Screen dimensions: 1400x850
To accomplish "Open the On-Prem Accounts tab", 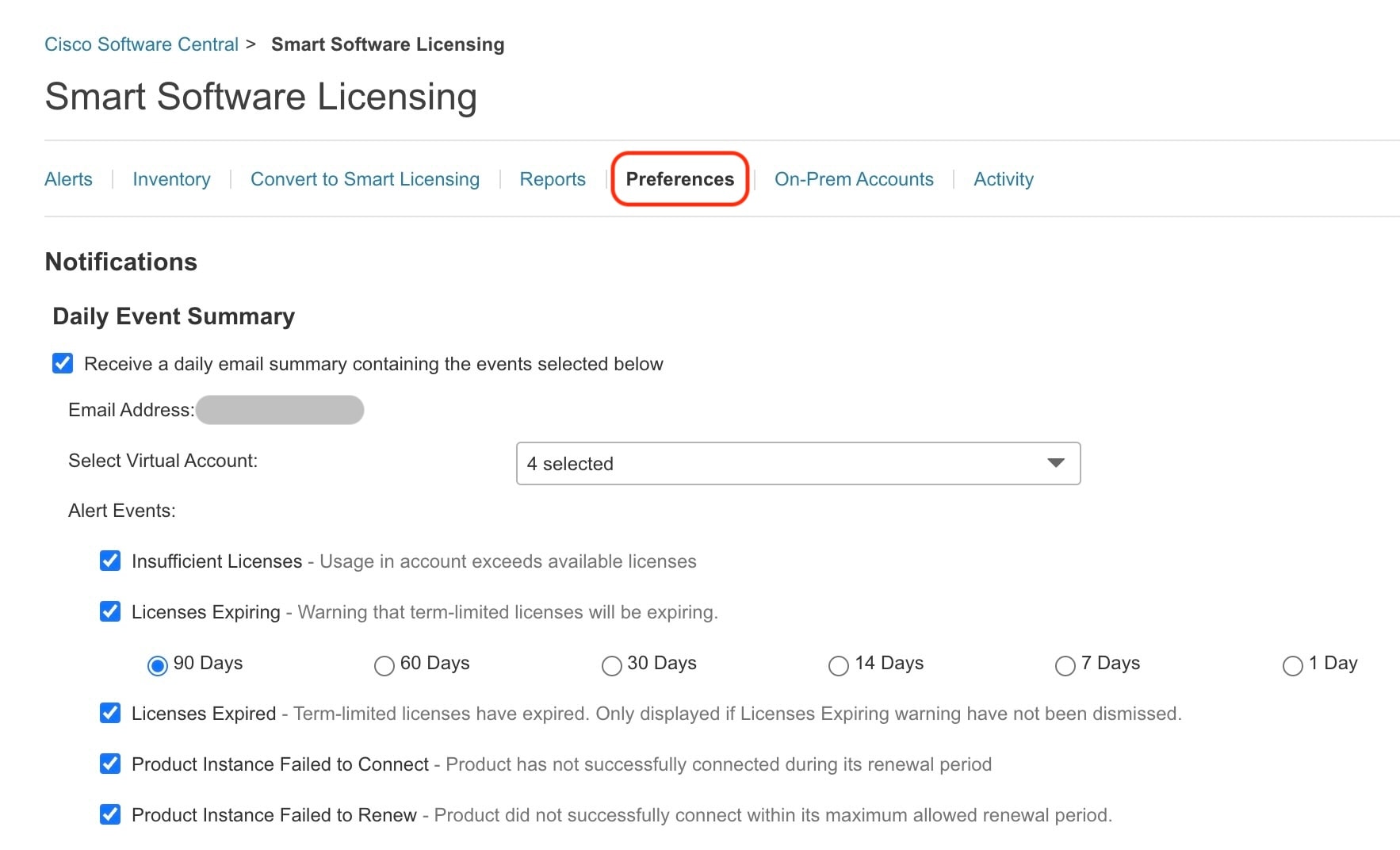I will 854,179.
